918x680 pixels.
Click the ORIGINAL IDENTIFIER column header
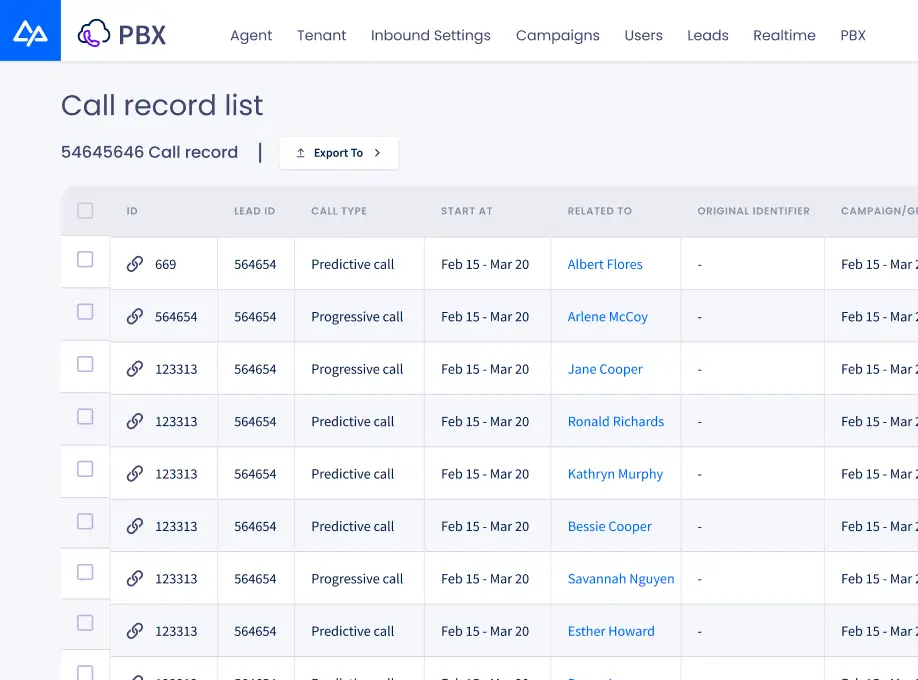pos(753,211)
